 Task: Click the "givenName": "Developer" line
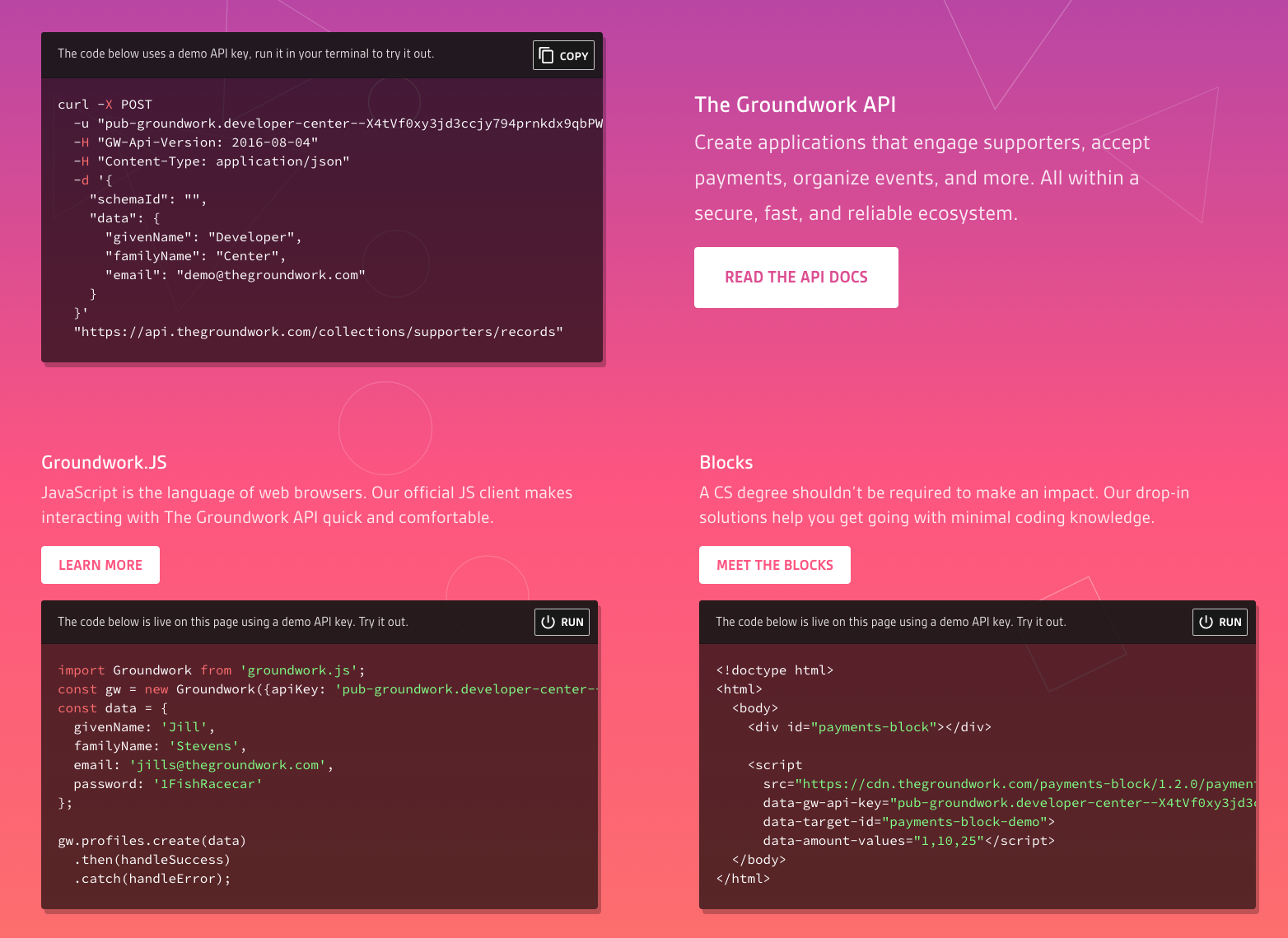click(203, 237)
